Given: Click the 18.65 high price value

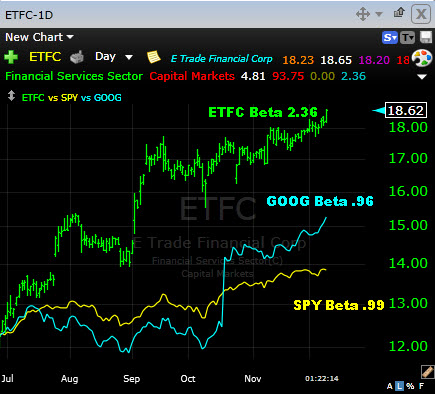Looking at the screenshot, I should click(x=336, y=60).
